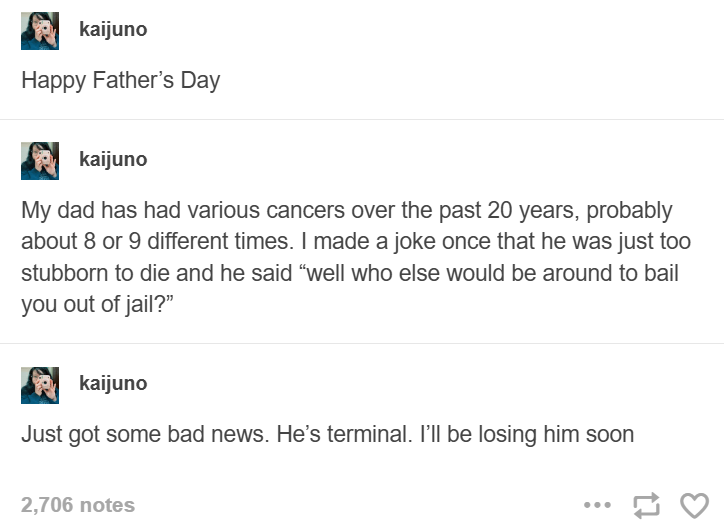Visit kaijuno's blog from the first post's username
724x525 pixels.
pyautogui.click(x=113, y=30)
